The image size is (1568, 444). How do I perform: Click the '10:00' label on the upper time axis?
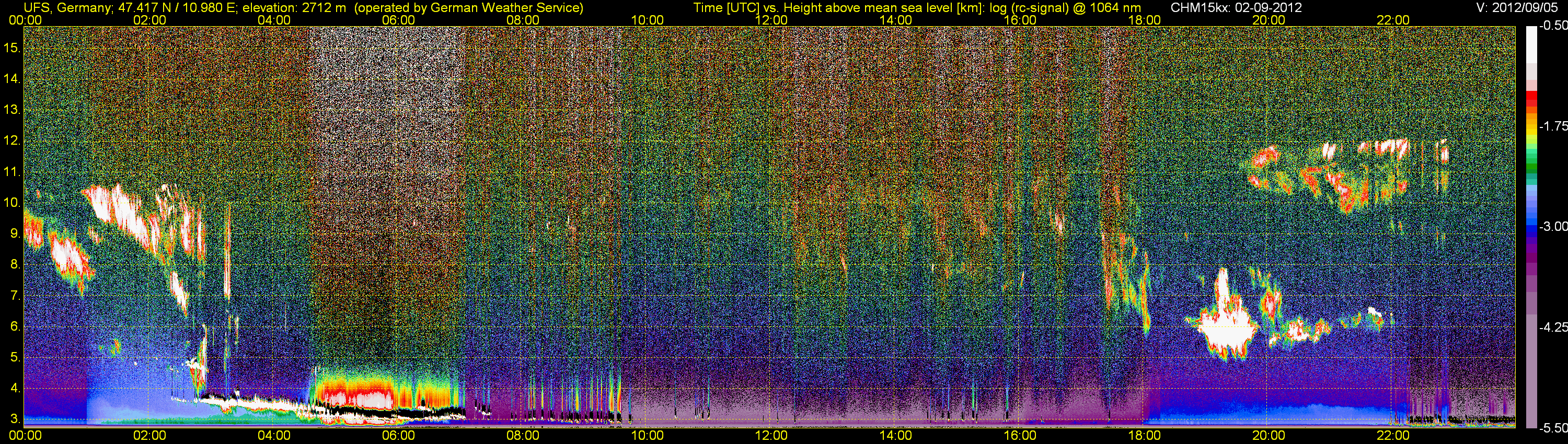pos(647,20)
